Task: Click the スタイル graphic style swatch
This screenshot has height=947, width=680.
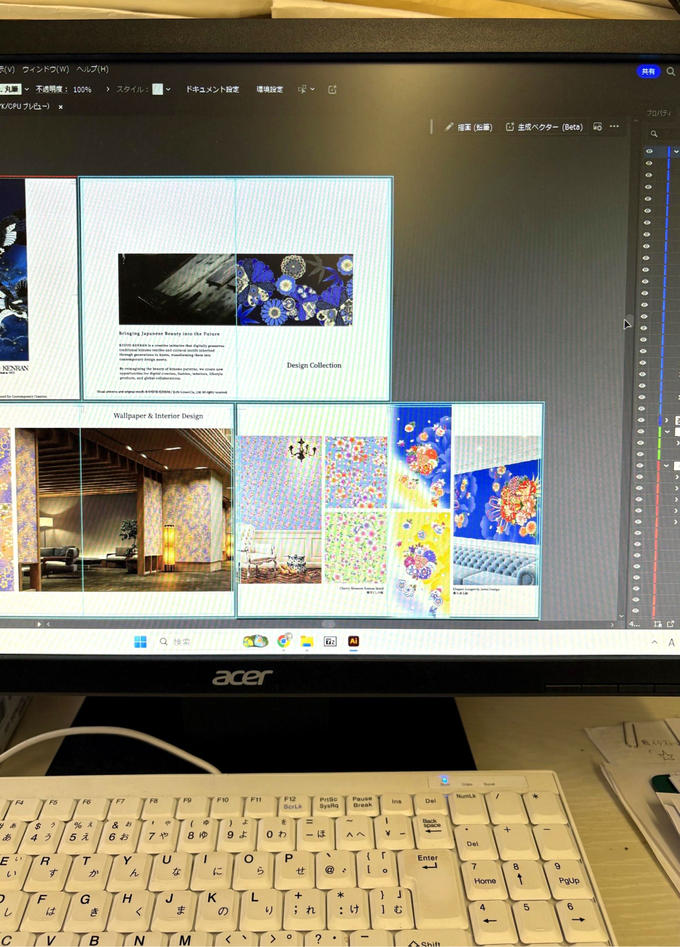Action: pos(158,89)
